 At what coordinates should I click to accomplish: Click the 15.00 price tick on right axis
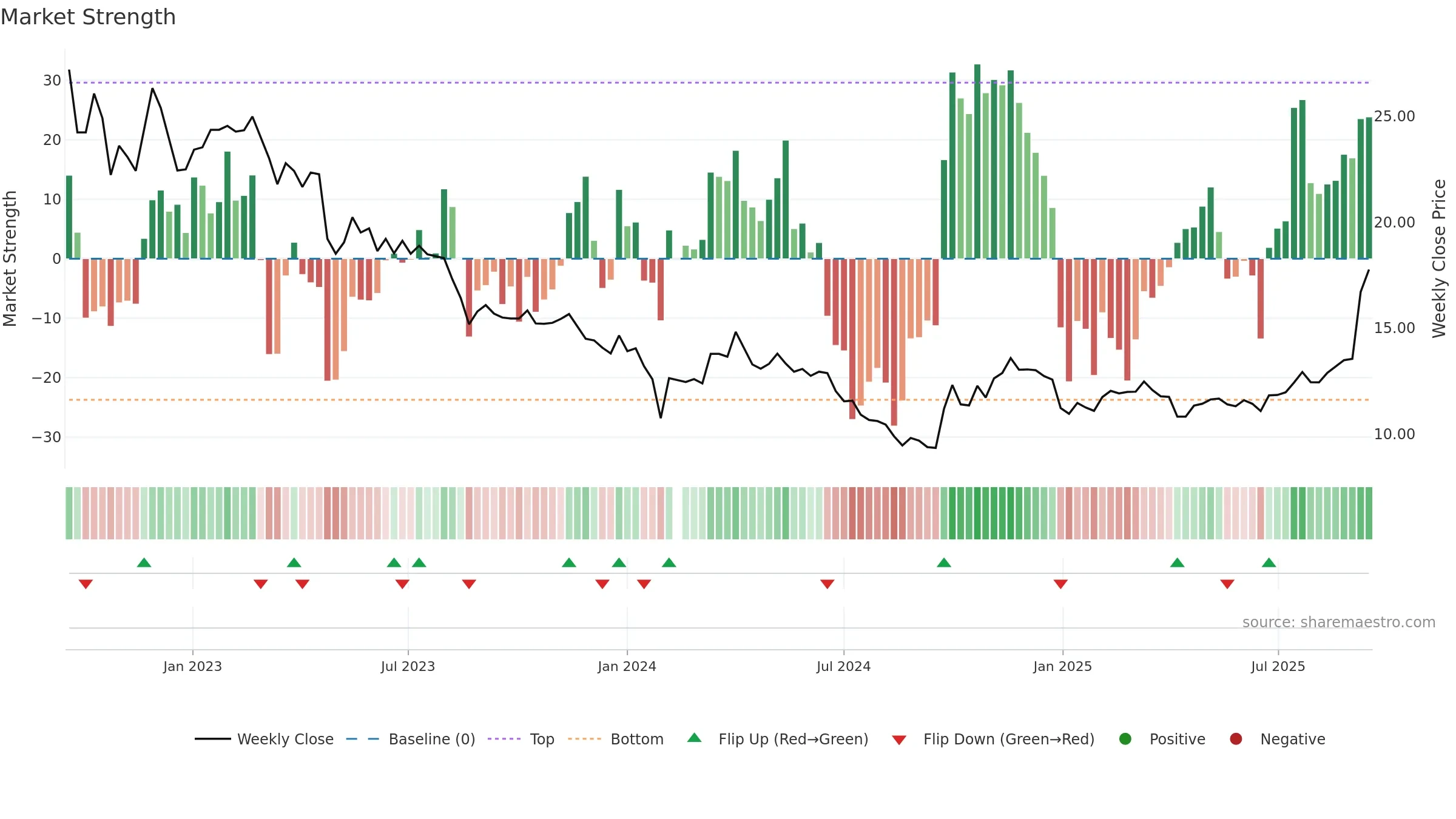(x=1394, y=328)
